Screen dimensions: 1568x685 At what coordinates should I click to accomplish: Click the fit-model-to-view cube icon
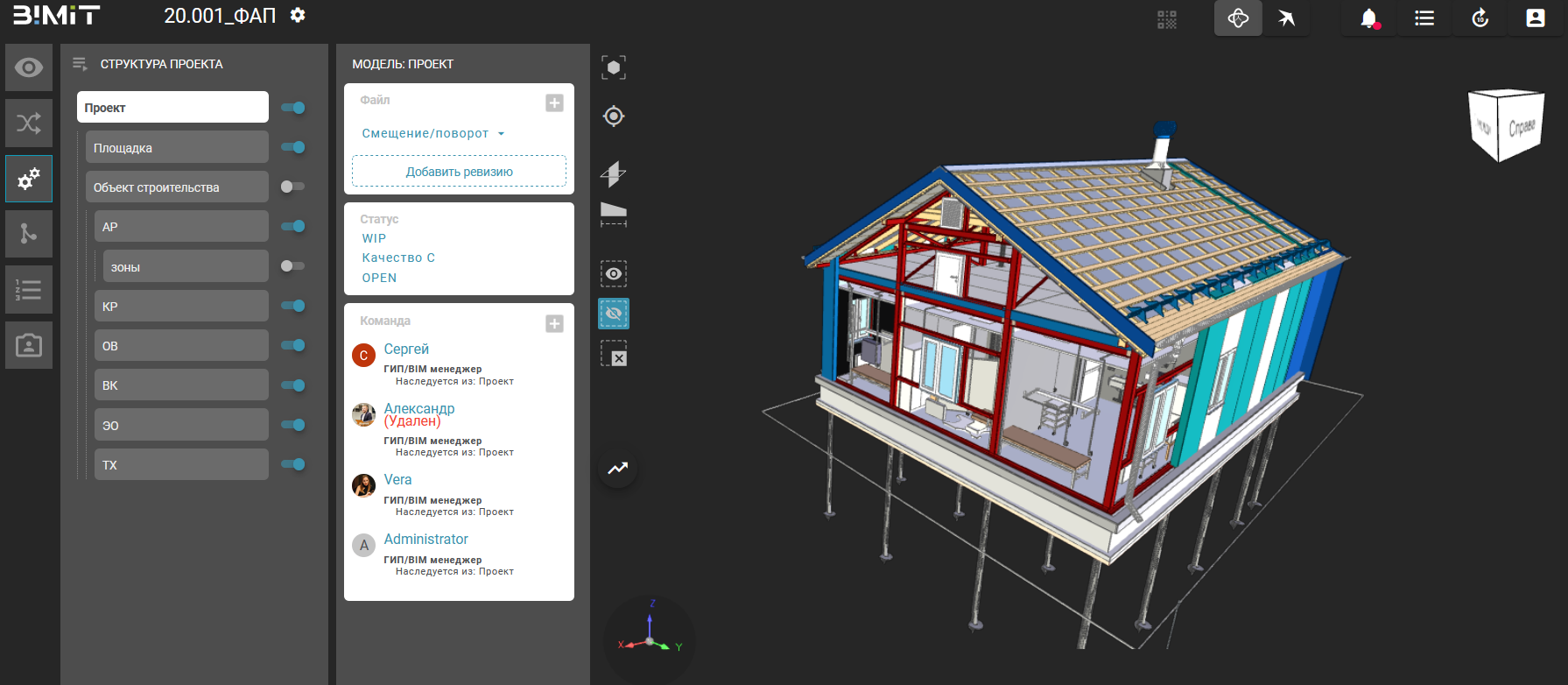(614, 67)
